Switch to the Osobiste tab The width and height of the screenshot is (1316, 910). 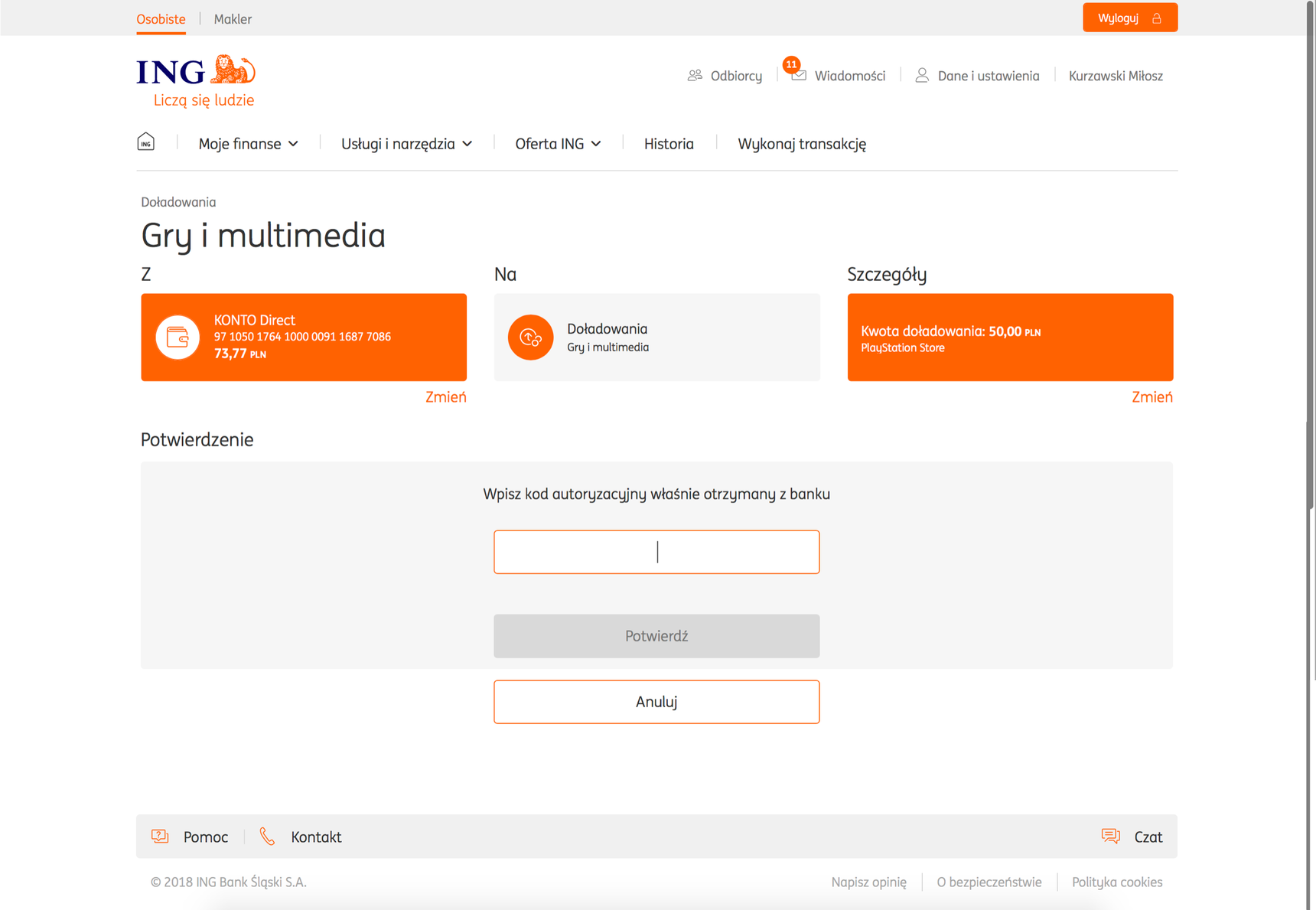161,19
